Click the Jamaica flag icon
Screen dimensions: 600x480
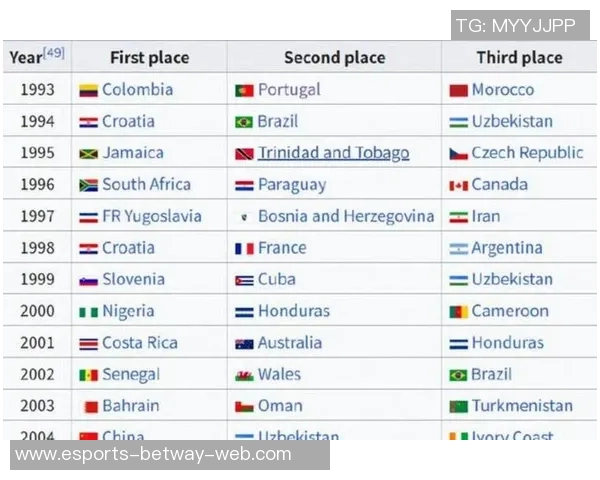click(88, 154)
